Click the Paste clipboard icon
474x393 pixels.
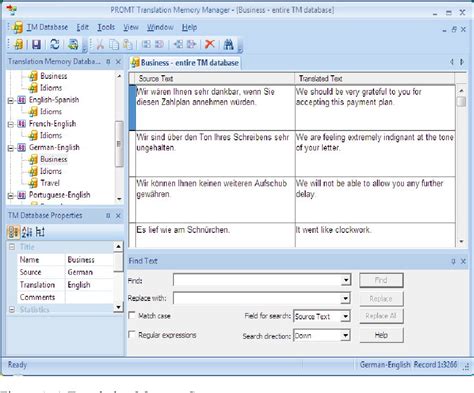[x=128, y=44]
